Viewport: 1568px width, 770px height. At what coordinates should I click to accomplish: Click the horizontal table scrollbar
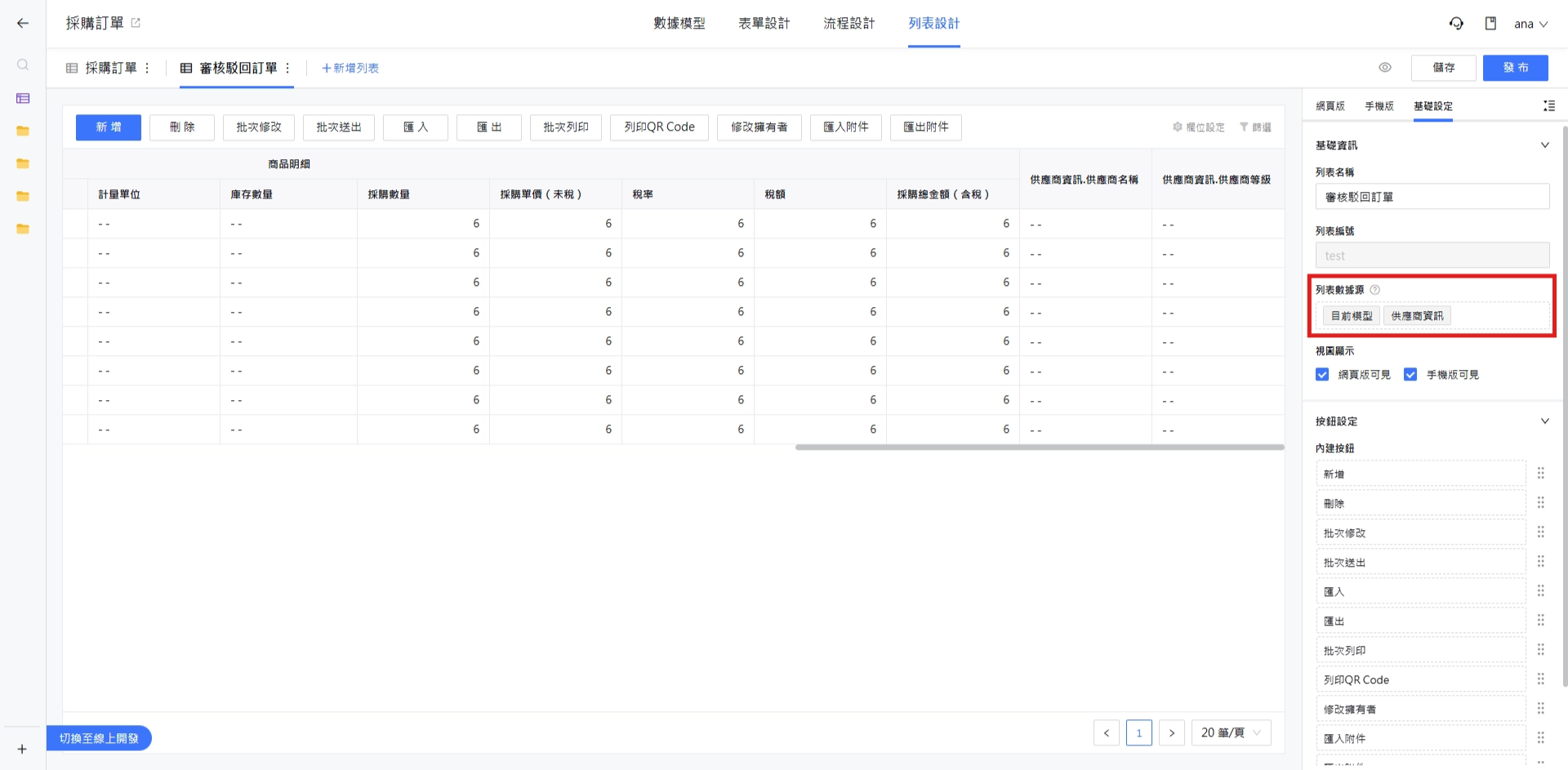coord(1040,447)
